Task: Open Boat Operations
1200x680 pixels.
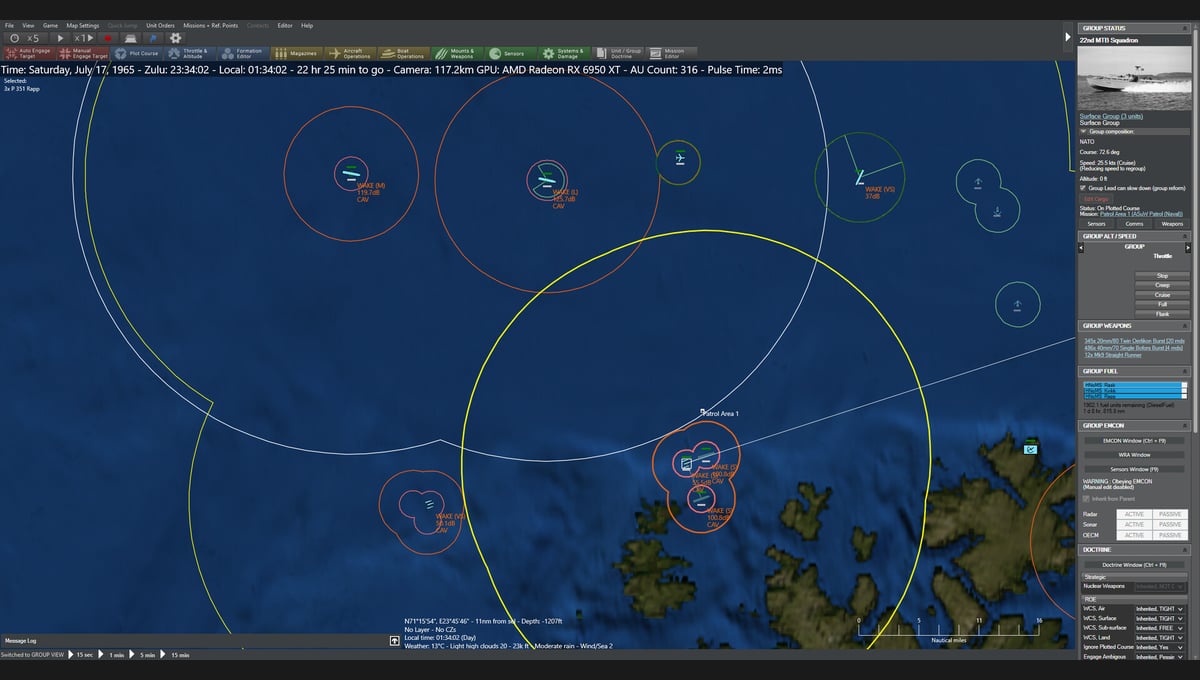Action: (x=403, y=53)
